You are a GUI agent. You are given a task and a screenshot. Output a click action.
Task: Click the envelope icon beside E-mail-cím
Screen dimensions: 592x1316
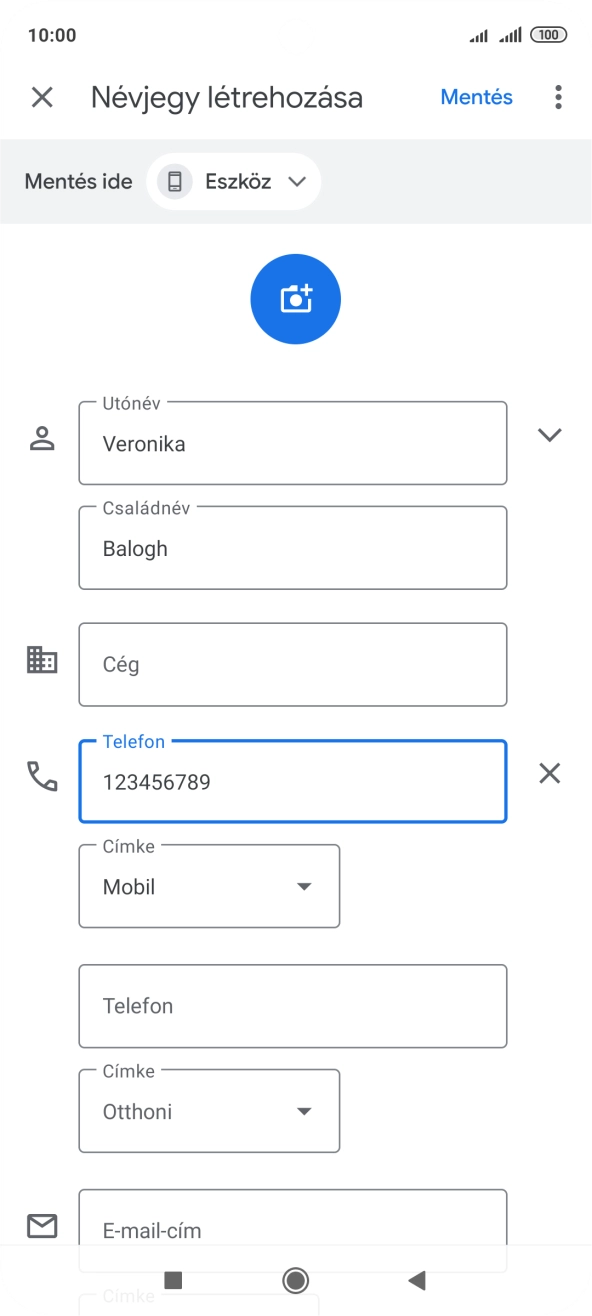pos(41,1226)
